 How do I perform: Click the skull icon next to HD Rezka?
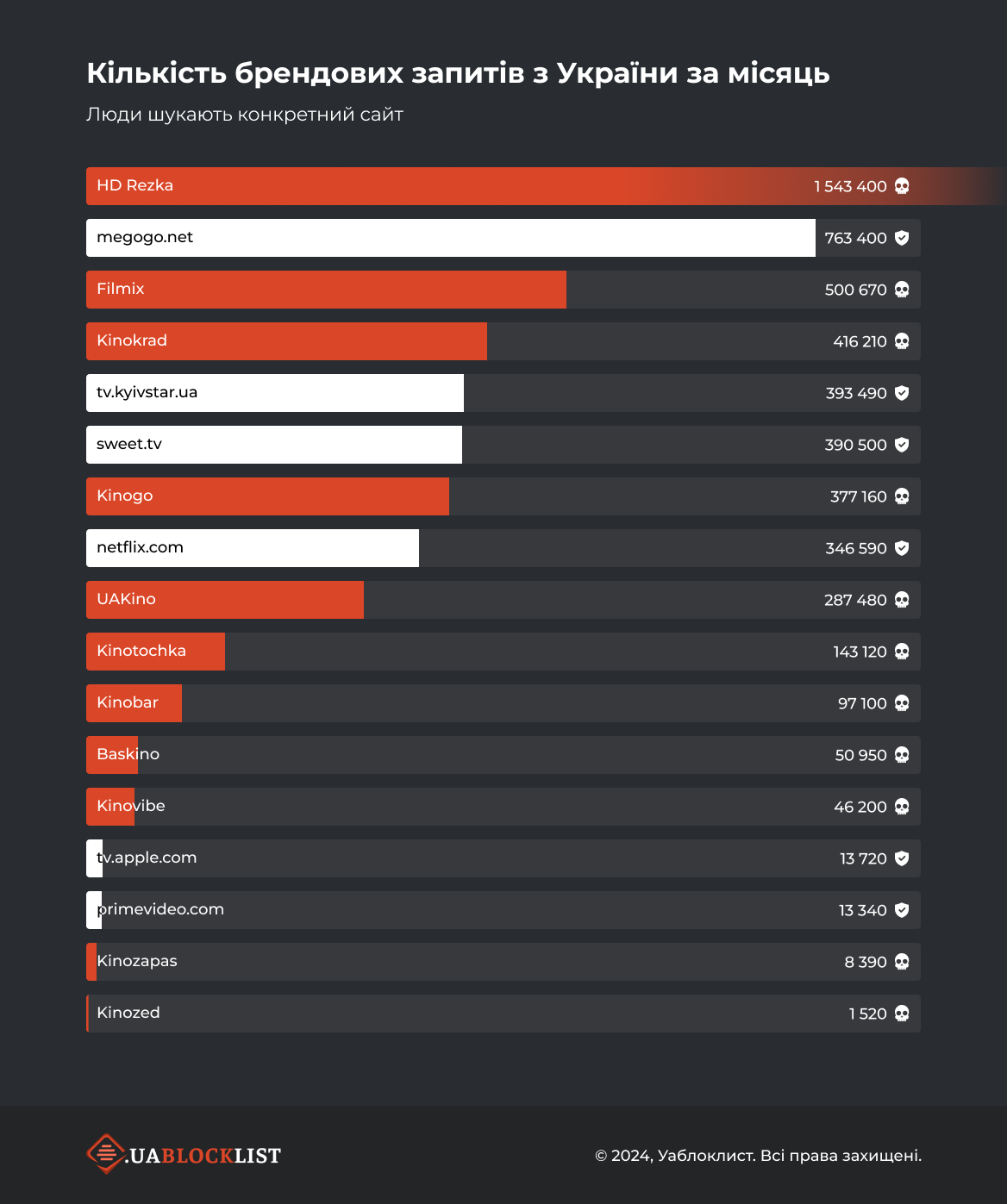[902, 186]
